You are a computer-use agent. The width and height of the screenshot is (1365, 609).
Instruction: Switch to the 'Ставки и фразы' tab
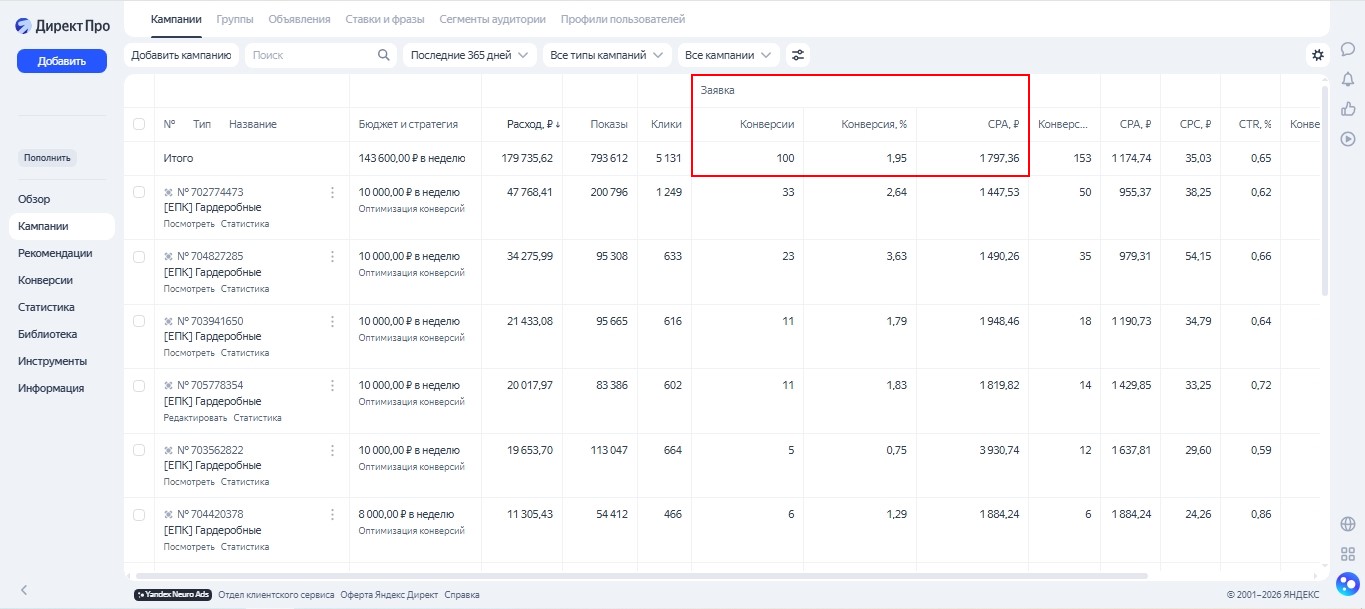click(384, 19)
